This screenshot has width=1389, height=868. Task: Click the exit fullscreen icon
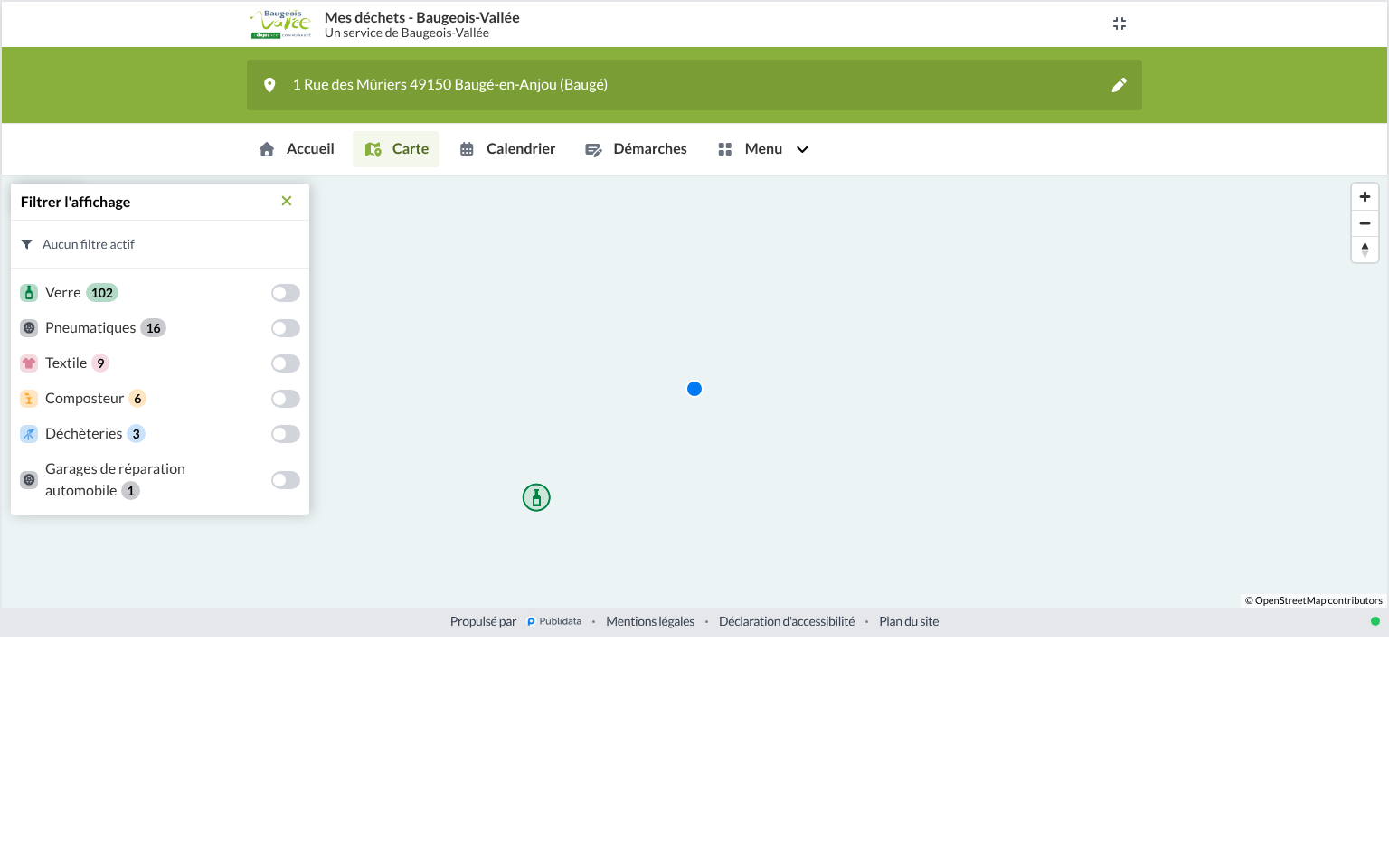click(1120, 24)
